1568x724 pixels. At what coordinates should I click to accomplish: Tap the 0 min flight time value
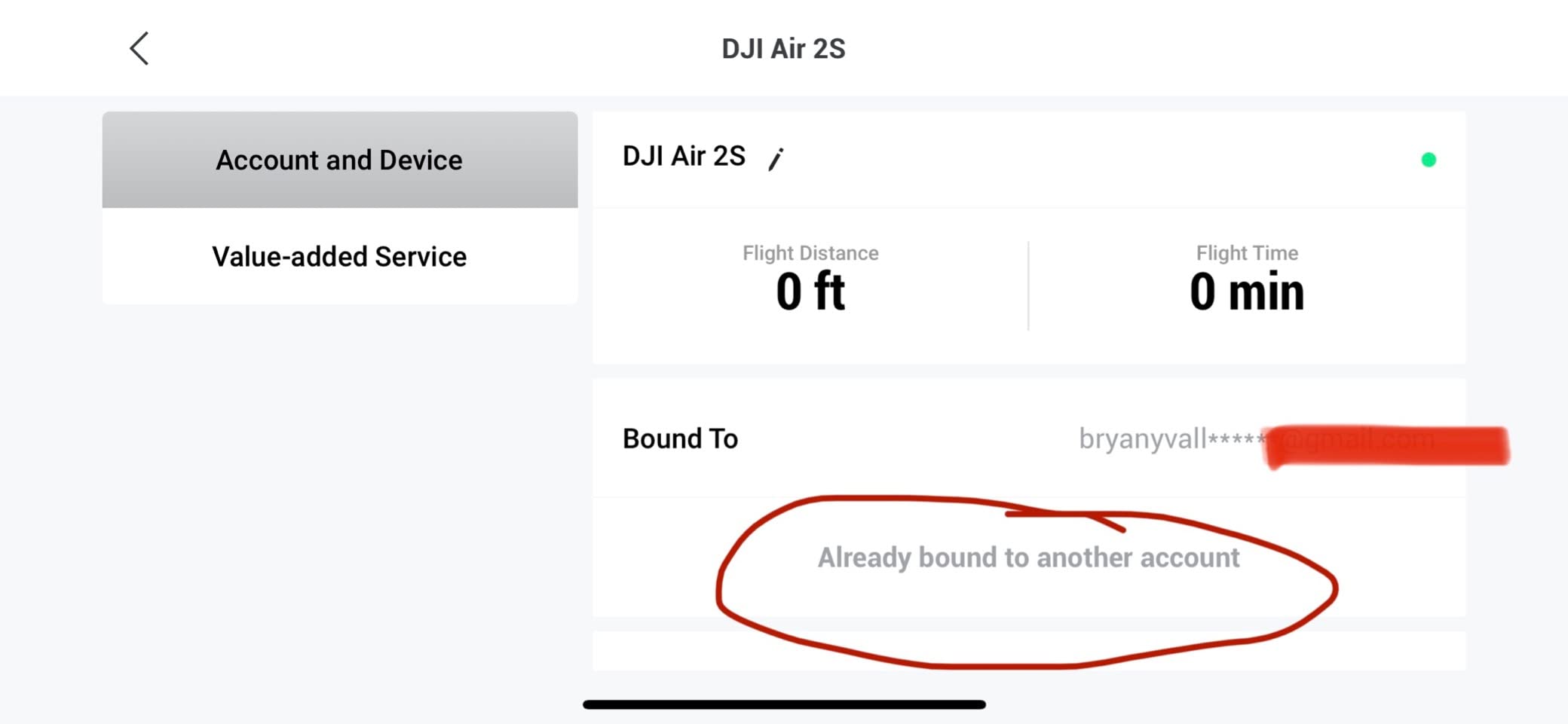pyautogui.click(x=1247, y=292)
